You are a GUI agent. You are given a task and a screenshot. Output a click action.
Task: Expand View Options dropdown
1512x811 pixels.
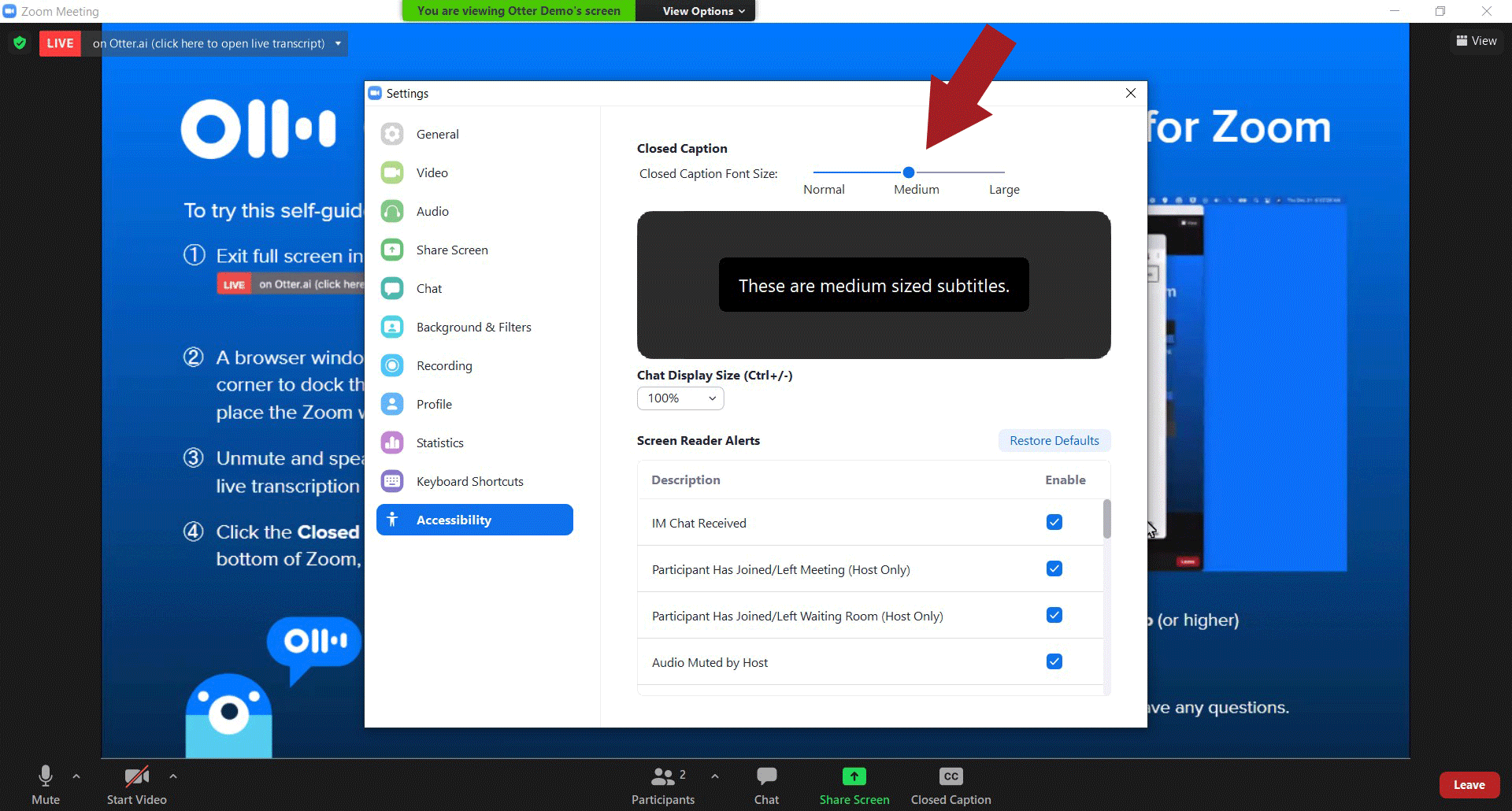[x=703, y=11]
